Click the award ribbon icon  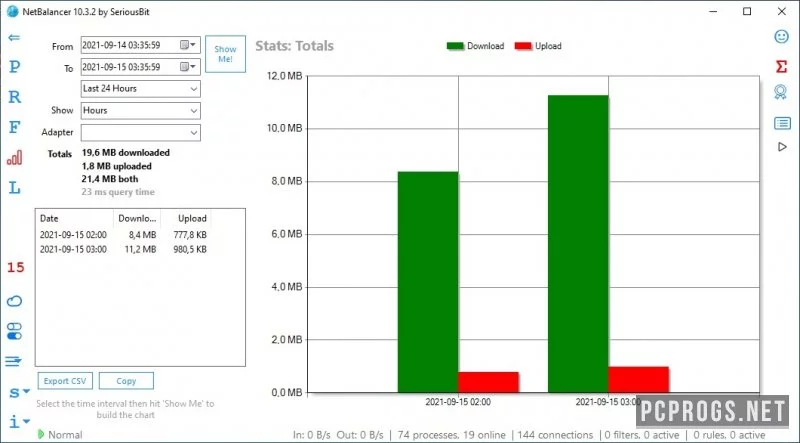click(781, 92)
